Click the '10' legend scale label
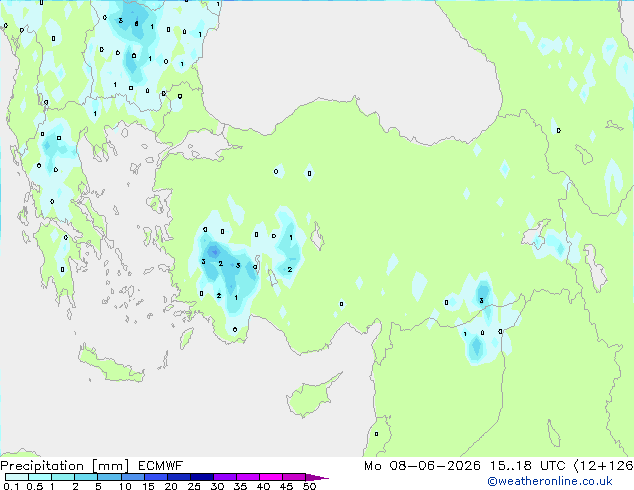 (x=125, y=486)
